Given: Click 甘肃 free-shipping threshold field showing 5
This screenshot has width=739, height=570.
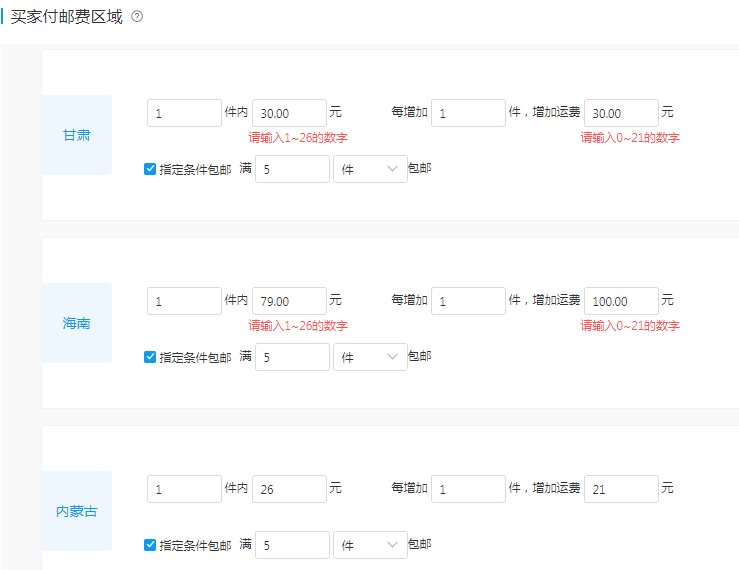Looking at the screenshot, I should [x=292, y=169].
